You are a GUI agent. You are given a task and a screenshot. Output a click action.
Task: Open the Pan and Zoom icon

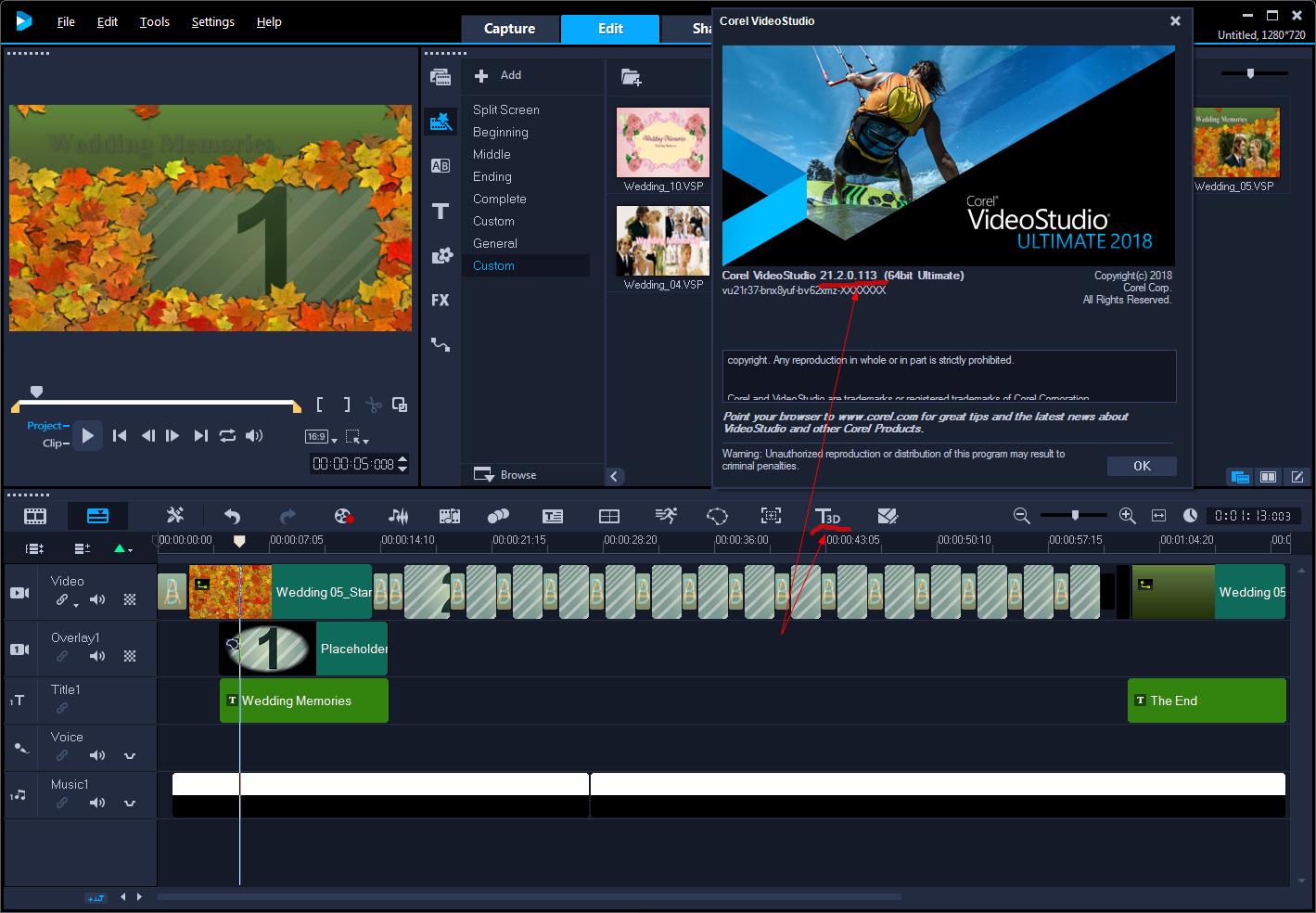click(771, 516)
